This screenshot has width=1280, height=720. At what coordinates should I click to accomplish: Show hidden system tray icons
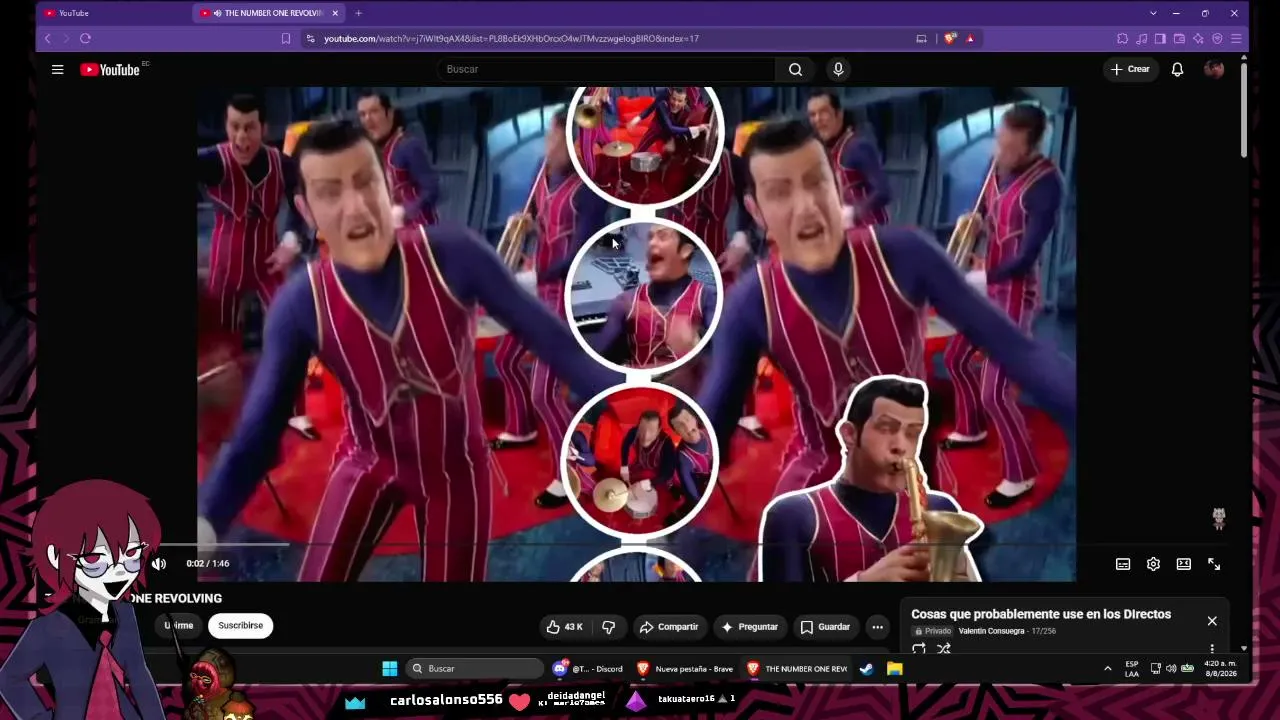pos(1107,668)
